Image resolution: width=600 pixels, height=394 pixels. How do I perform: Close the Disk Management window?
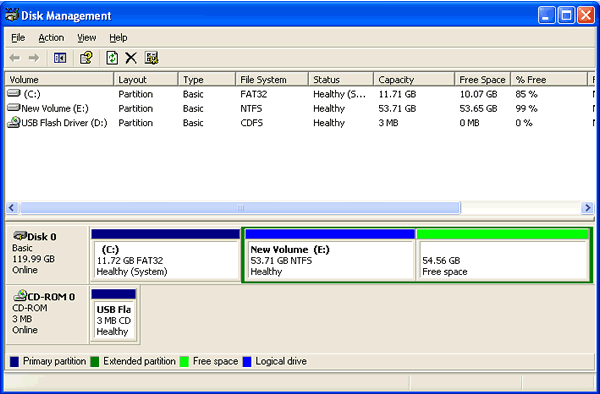pos(586,15)
